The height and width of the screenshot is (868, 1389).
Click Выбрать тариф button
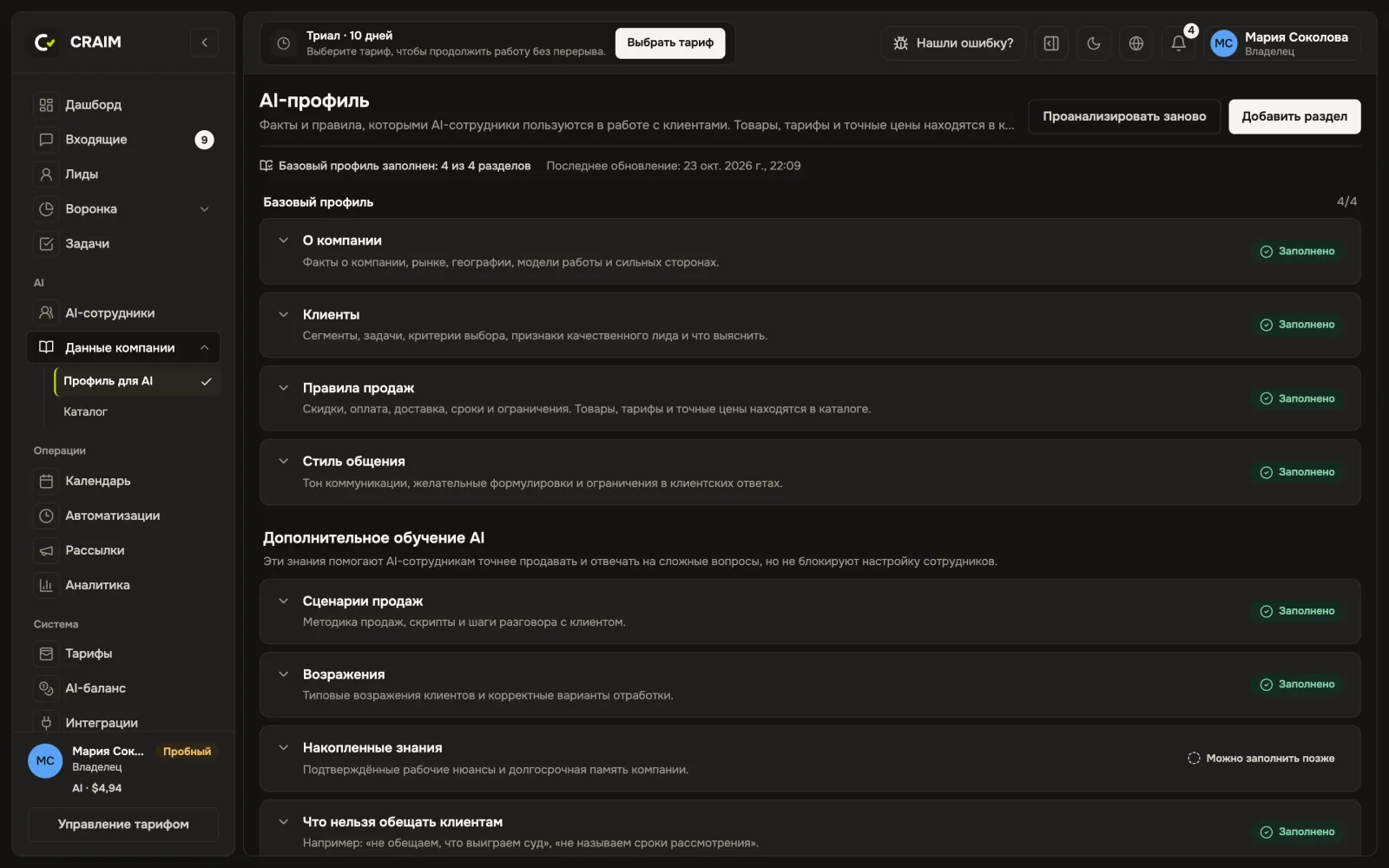(x=670, y=43)
